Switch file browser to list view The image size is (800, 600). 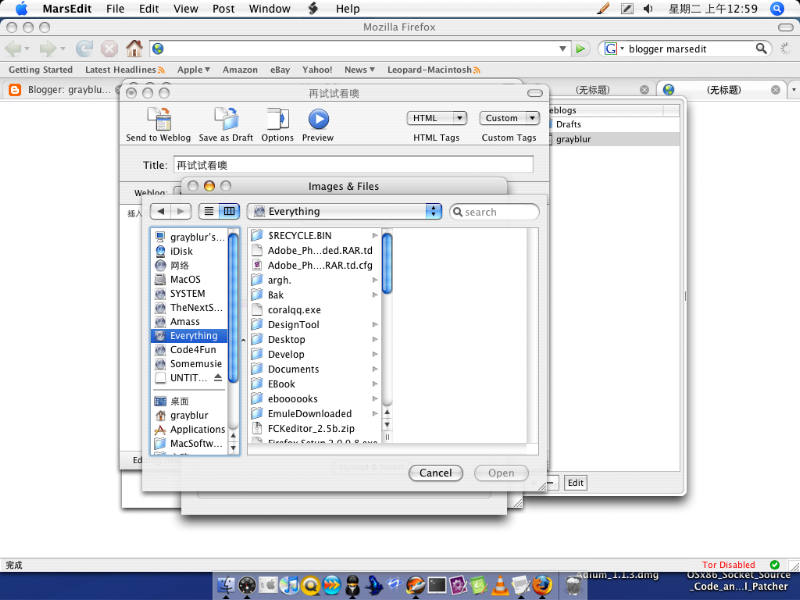(209, 211)
